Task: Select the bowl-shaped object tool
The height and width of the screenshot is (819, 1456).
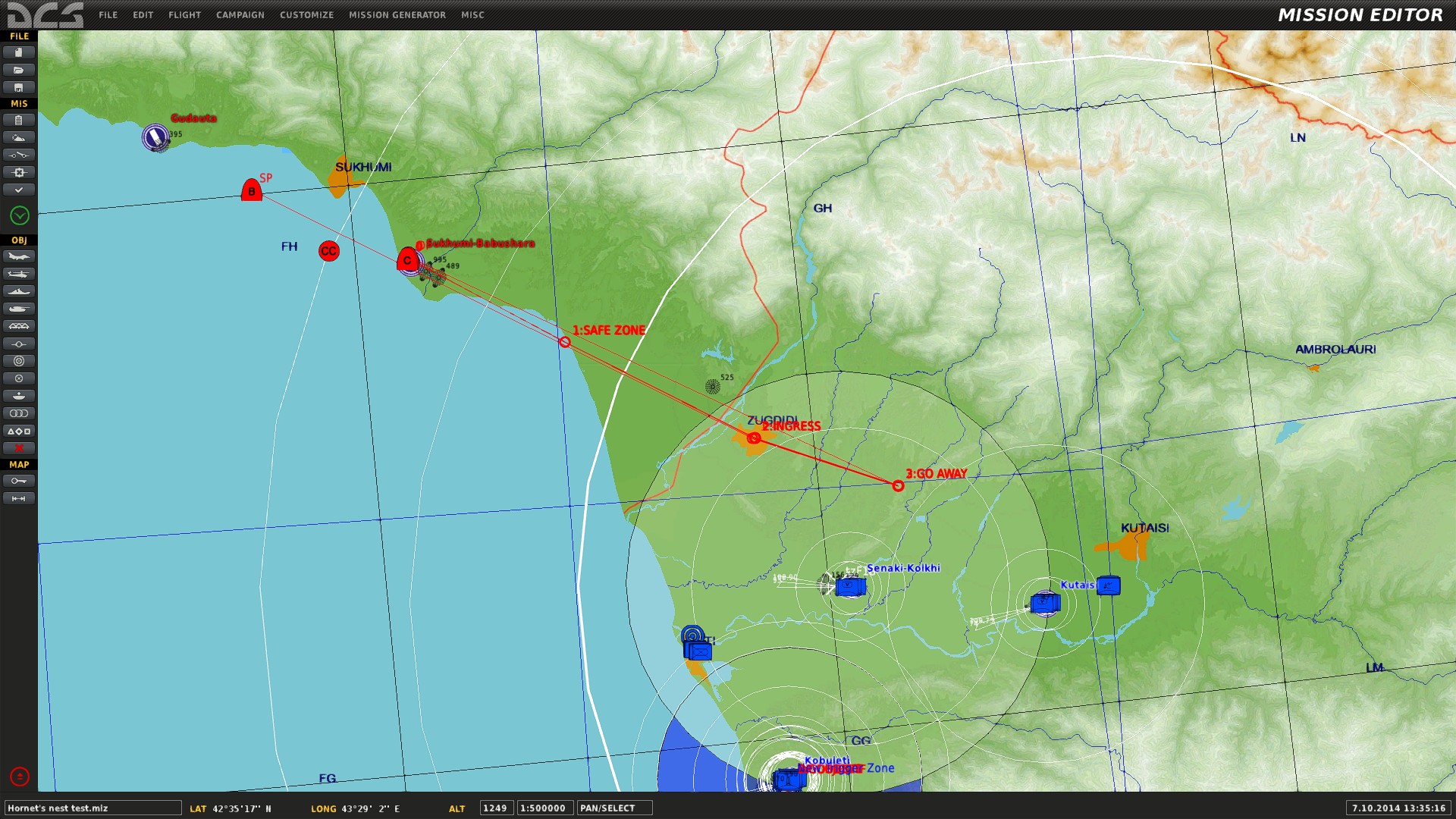Action: click(x=19, y=396)
